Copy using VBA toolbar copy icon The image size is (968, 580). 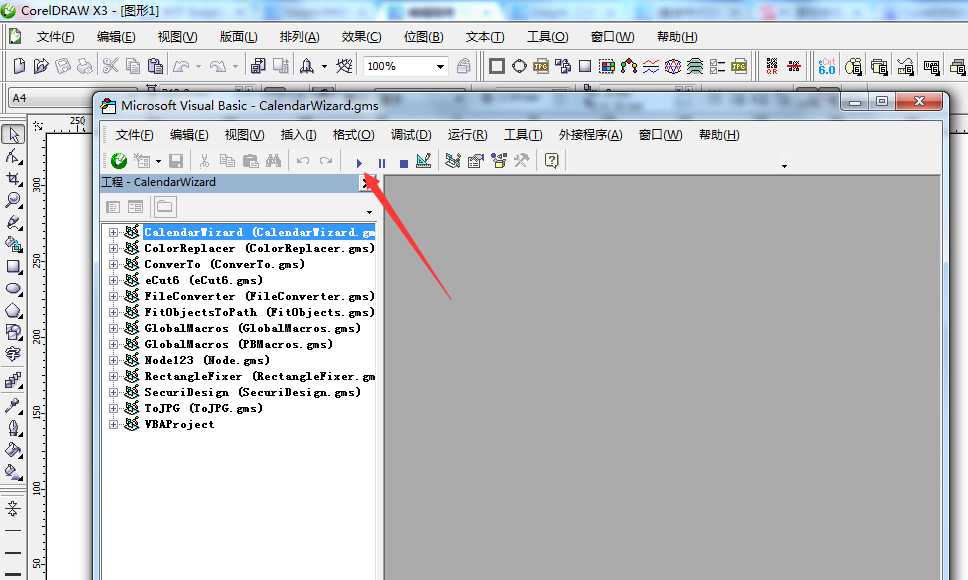[227, 161]
